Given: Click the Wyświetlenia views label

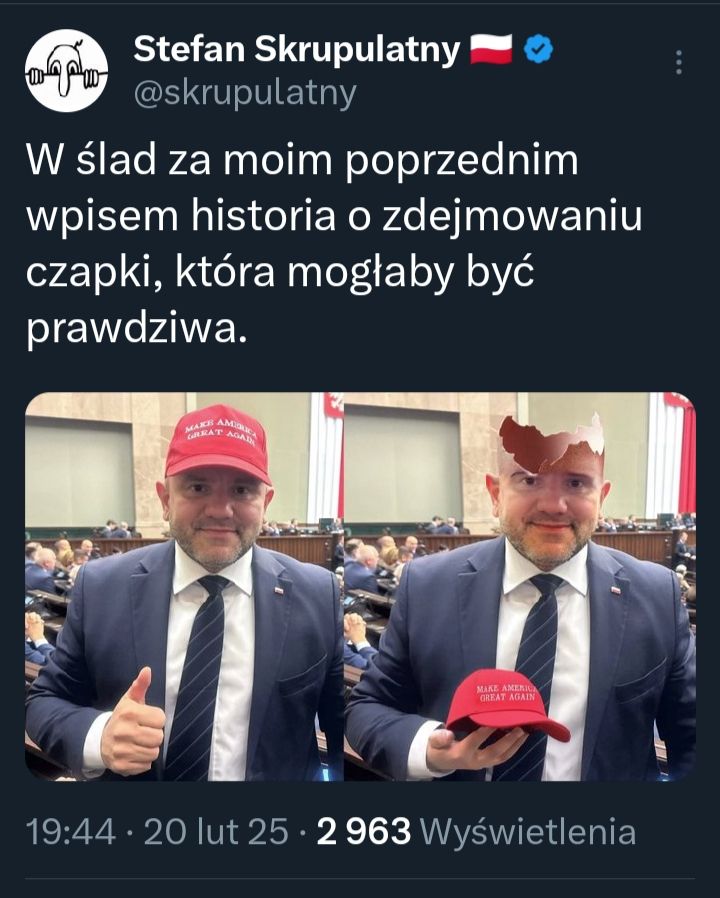Looking at the screenshot, I should pyautogui.click(x=528, y=832).
